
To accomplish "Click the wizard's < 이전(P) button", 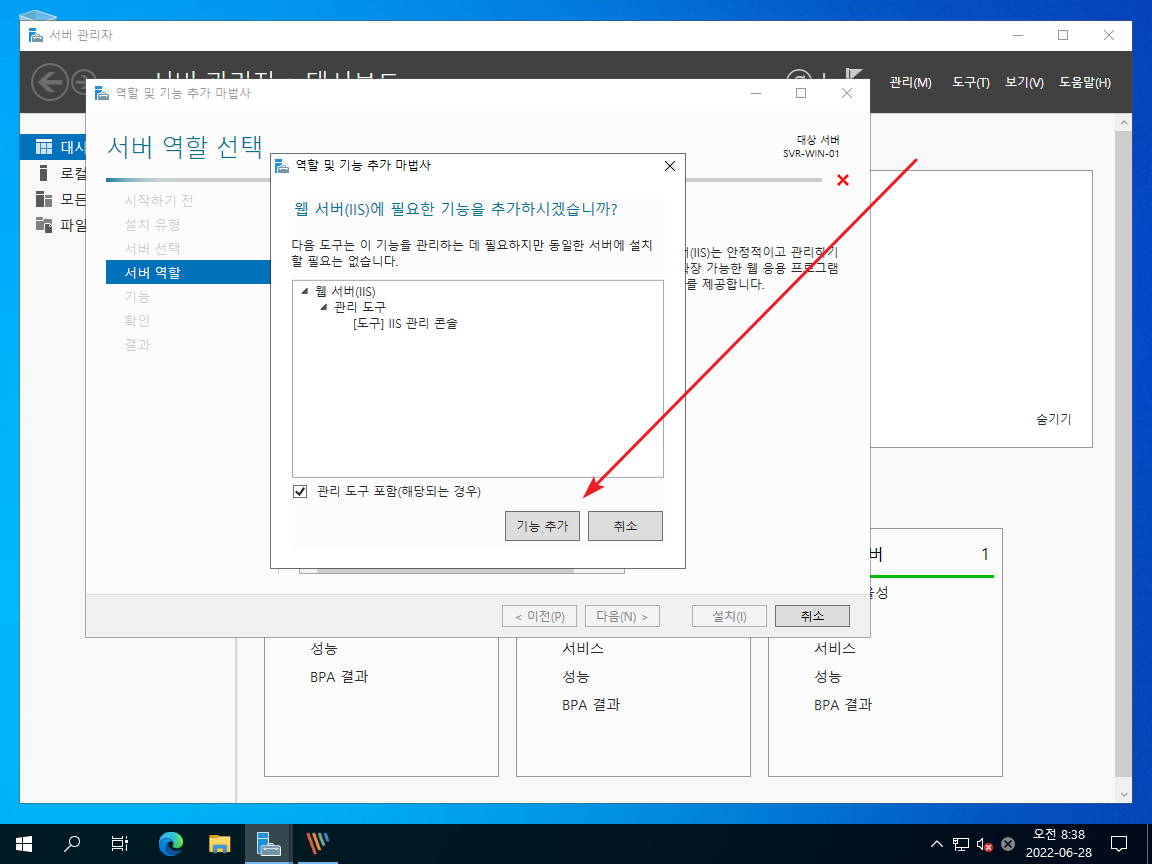I will tap(539, 616).
